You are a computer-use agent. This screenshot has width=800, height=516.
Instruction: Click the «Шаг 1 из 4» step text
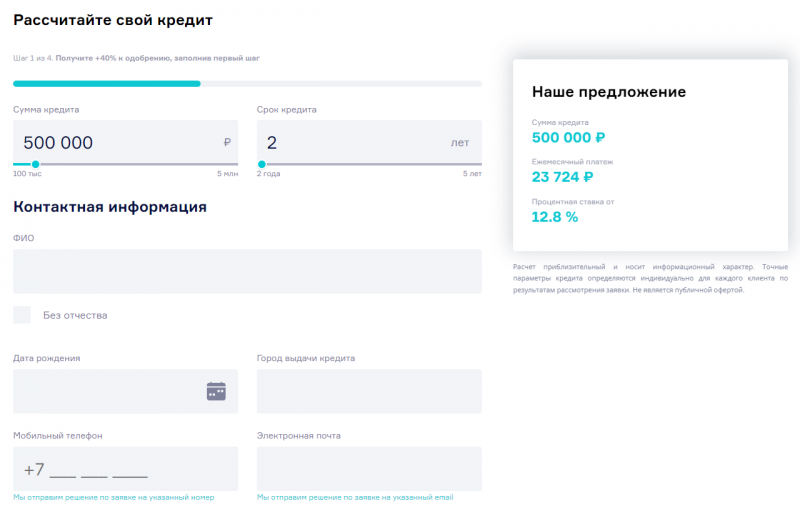click(x=33, y=58)
